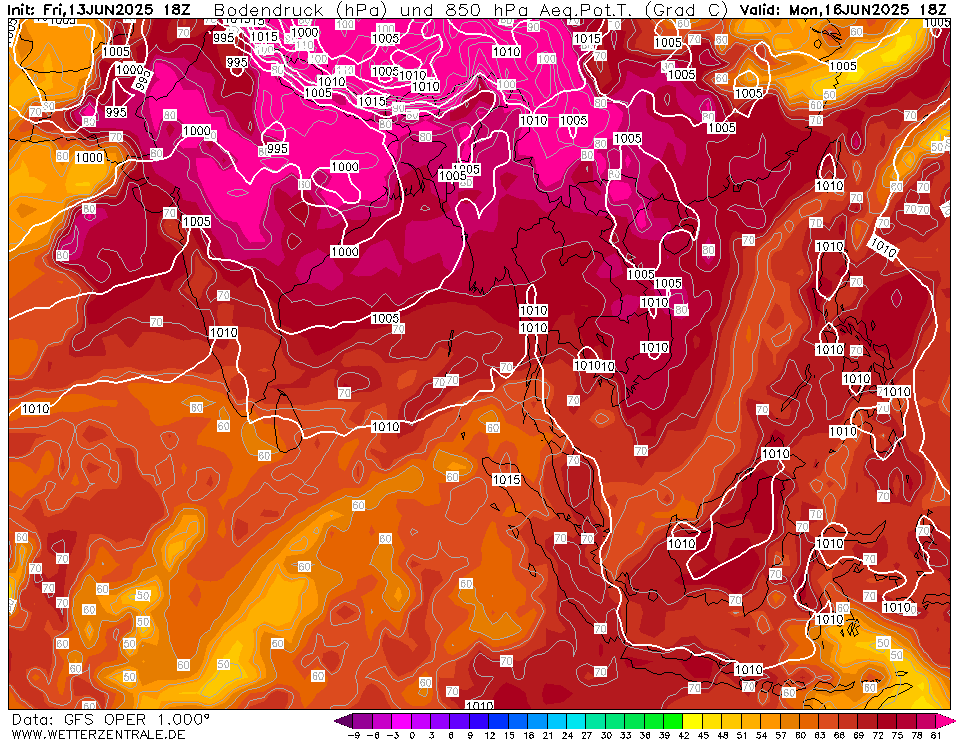Click the dark purple arrow at legend's left end
This screenshot has height=741, width=959.
343,720
